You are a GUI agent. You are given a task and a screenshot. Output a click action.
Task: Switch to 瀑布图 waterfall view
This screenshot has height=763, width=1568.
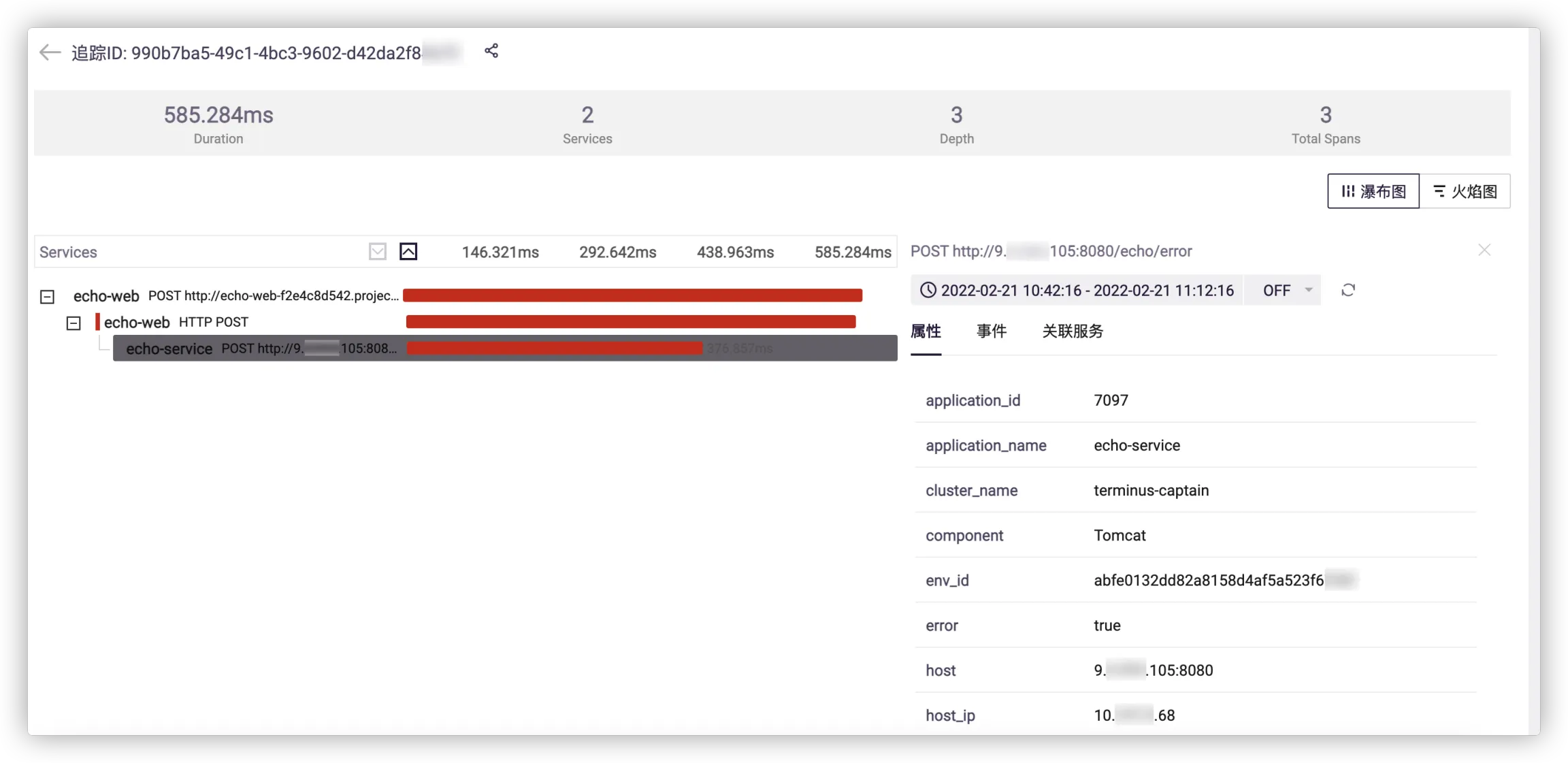pyautogui.click(x=1373, y=191)
